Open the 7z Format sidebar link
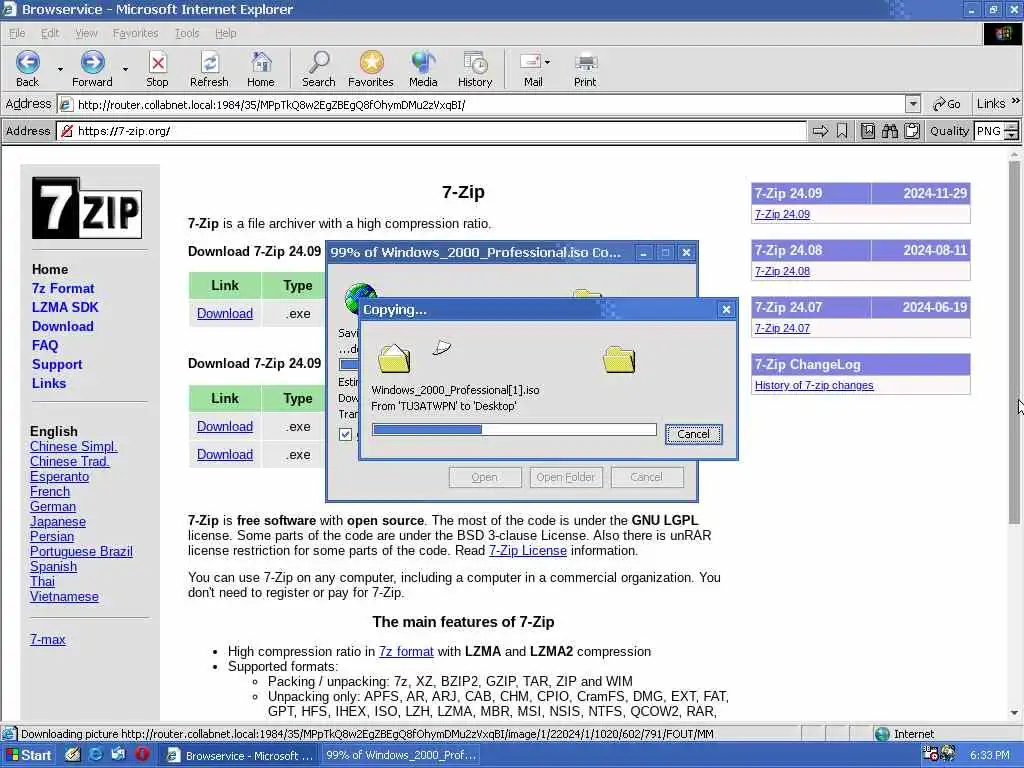Image resolution: width=1024 pixels, height=768 pixels. [63, 288]
